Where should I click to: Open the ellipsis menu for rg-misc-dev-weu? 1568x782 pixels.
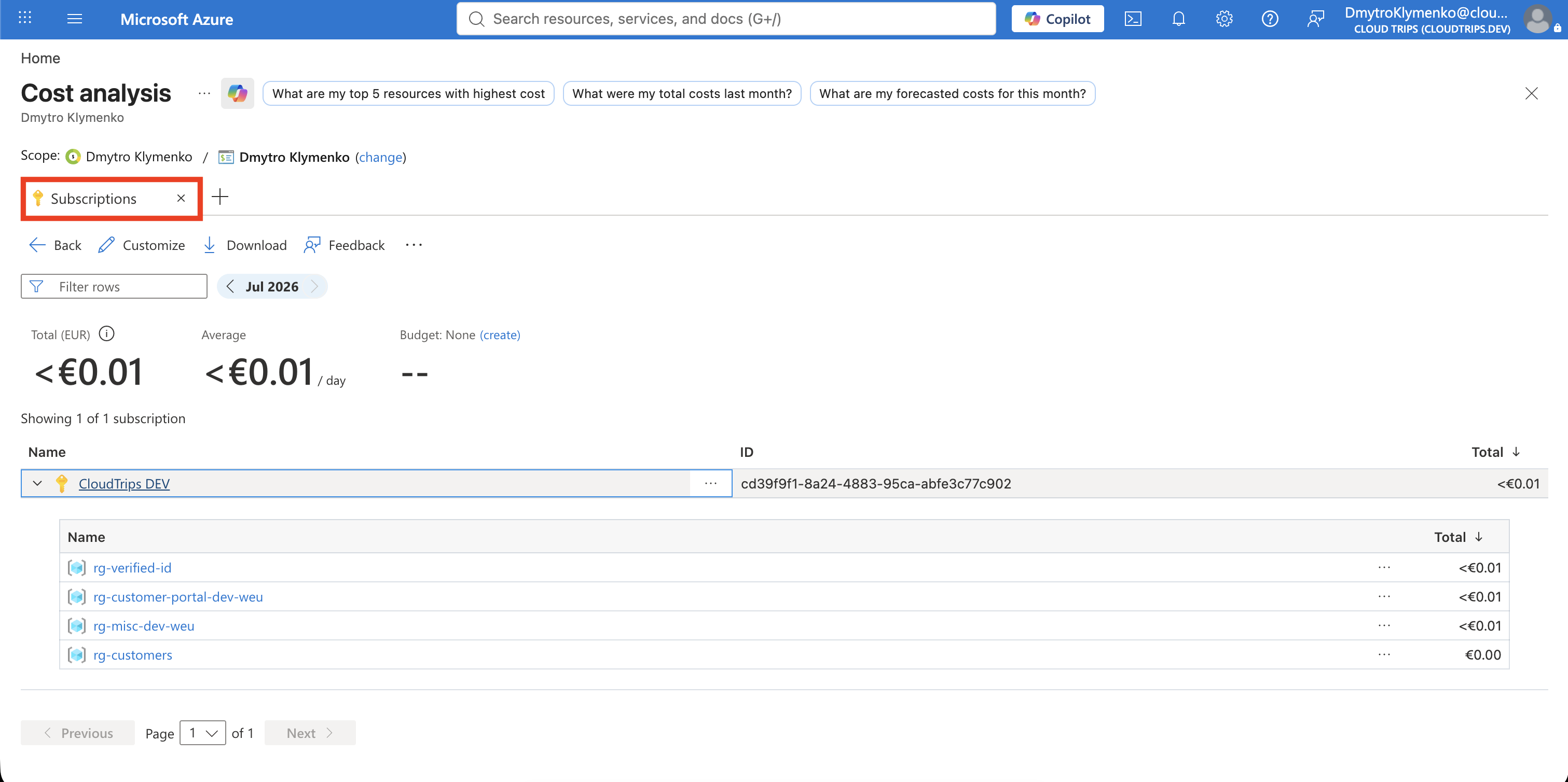pos(1384,625)
